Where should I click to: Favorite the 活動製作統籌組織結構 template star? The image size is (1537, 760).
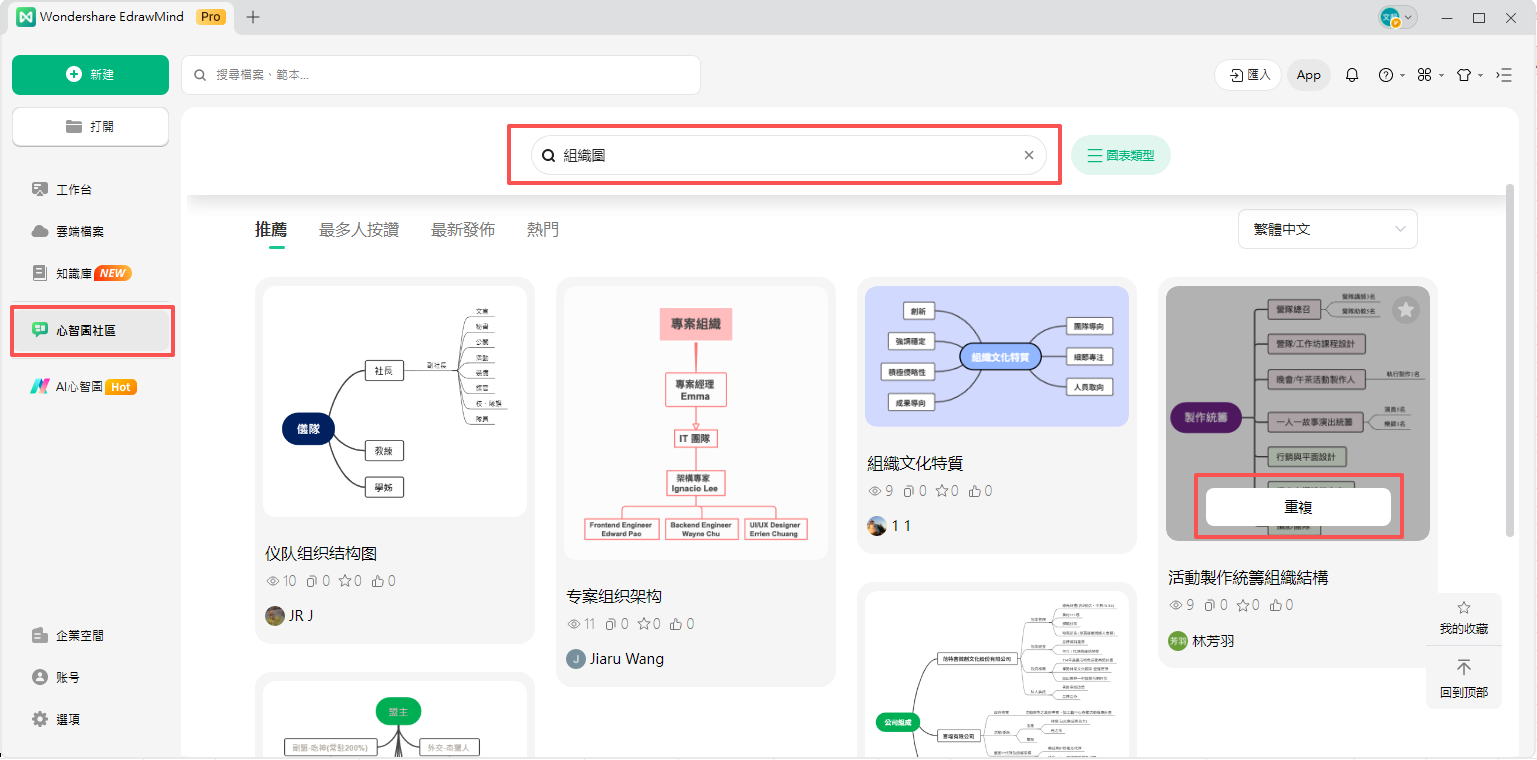[x=1406, y=310]
